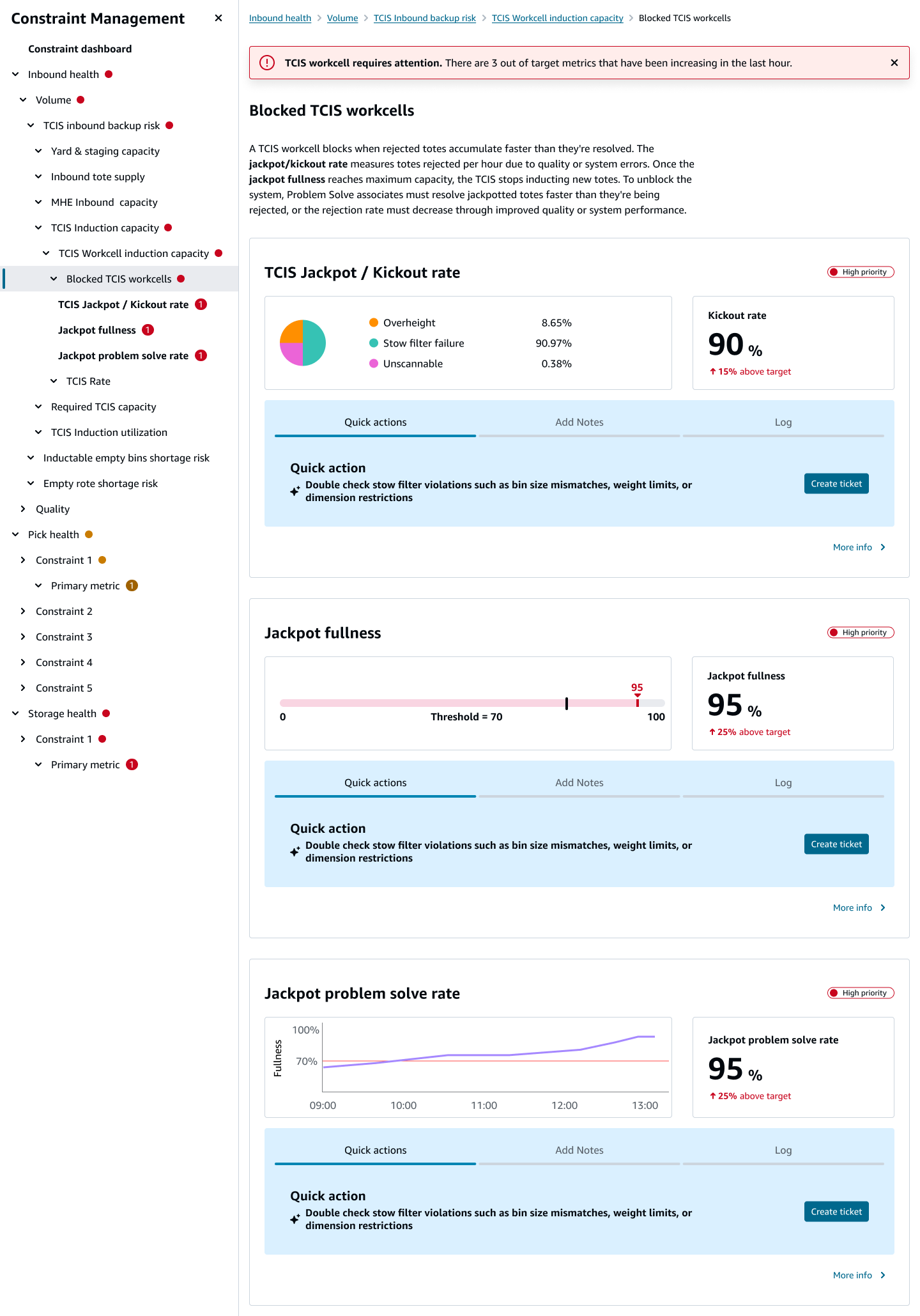
Task: Select Required TCIS capacity tree item
Action: [x=103, y=406]
